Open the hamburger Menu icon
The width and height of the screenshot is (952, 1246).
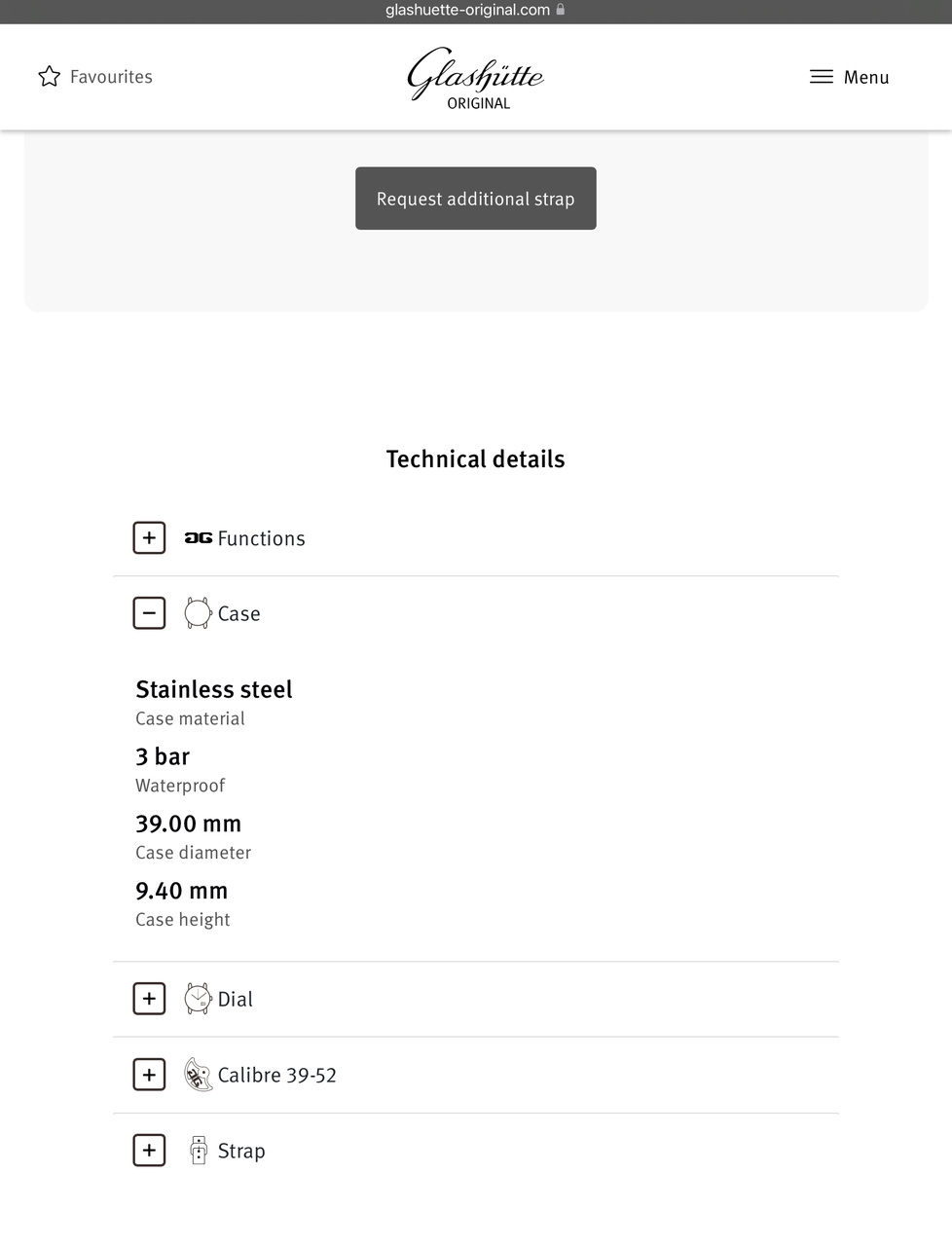click(821, 77)
